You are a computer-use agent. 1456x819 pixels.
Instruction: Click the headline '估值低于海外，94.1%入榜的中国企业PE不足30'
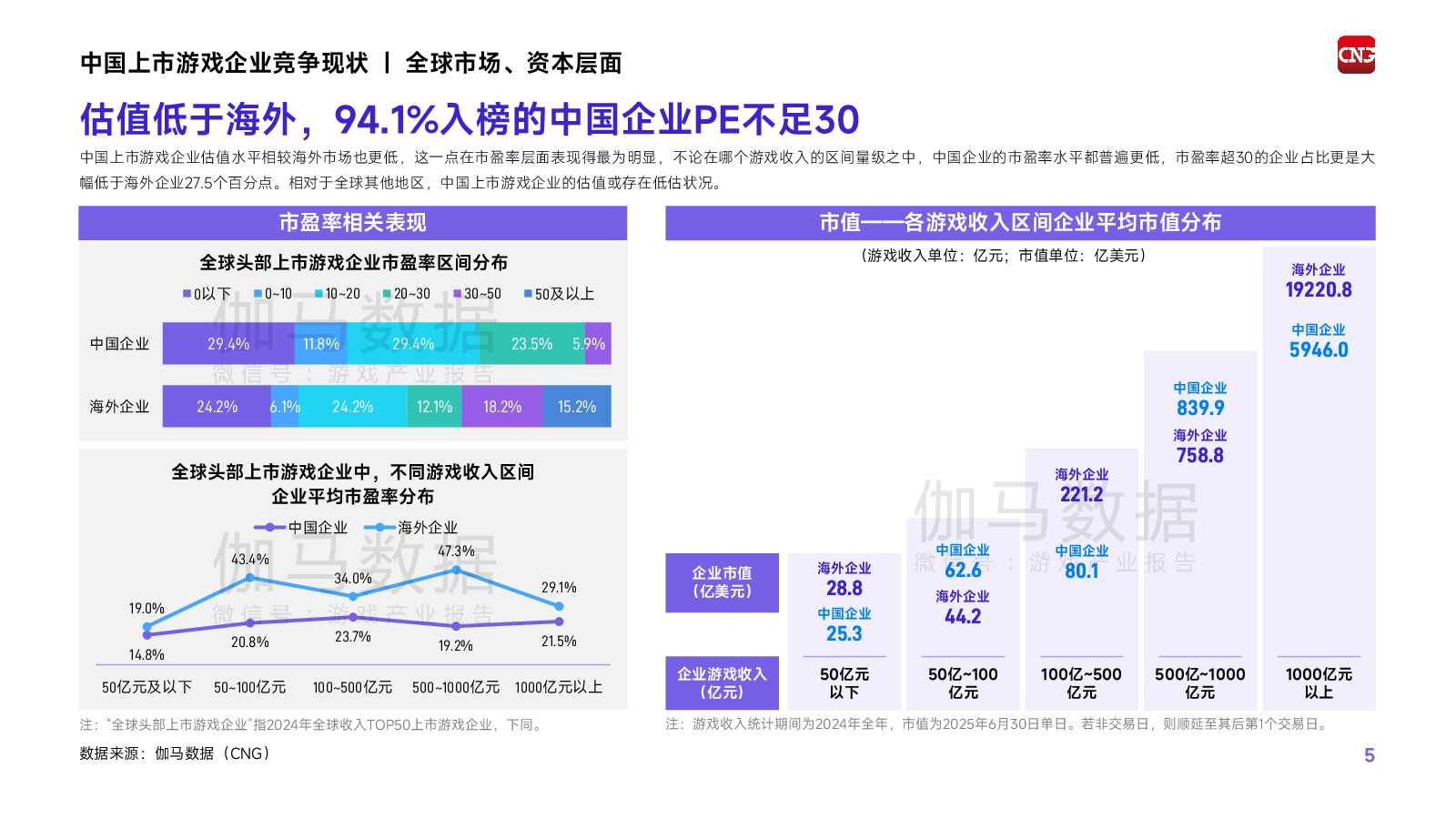pyautogui.click(x=470, y=119)
